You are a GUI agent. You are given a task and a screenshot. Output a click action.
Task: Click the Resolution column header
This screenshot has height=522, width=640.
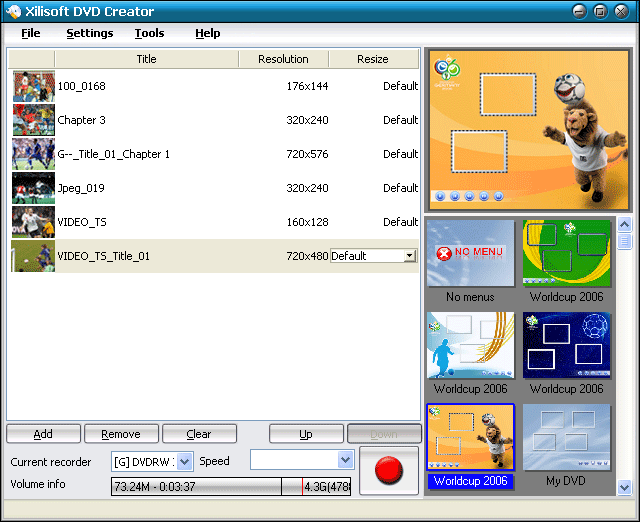[284, 59]
